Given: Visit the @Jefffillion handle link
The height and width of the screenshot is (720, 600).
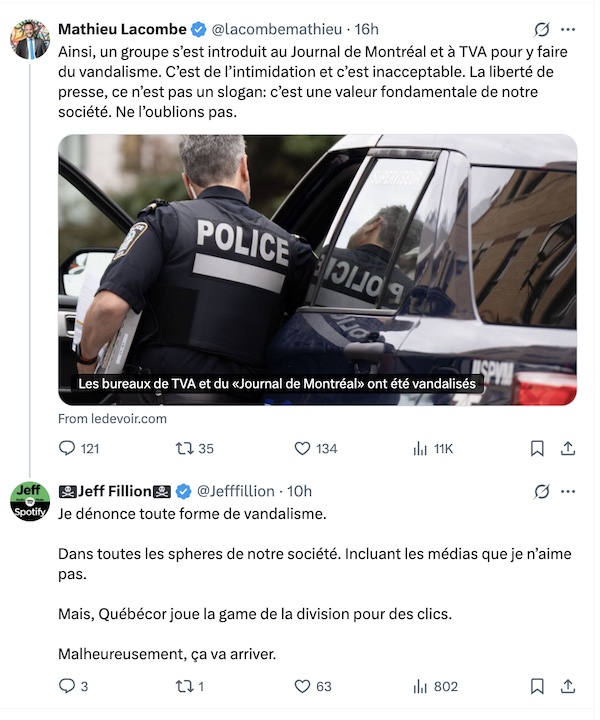Looking at the screenshot, I should point(236,491).
